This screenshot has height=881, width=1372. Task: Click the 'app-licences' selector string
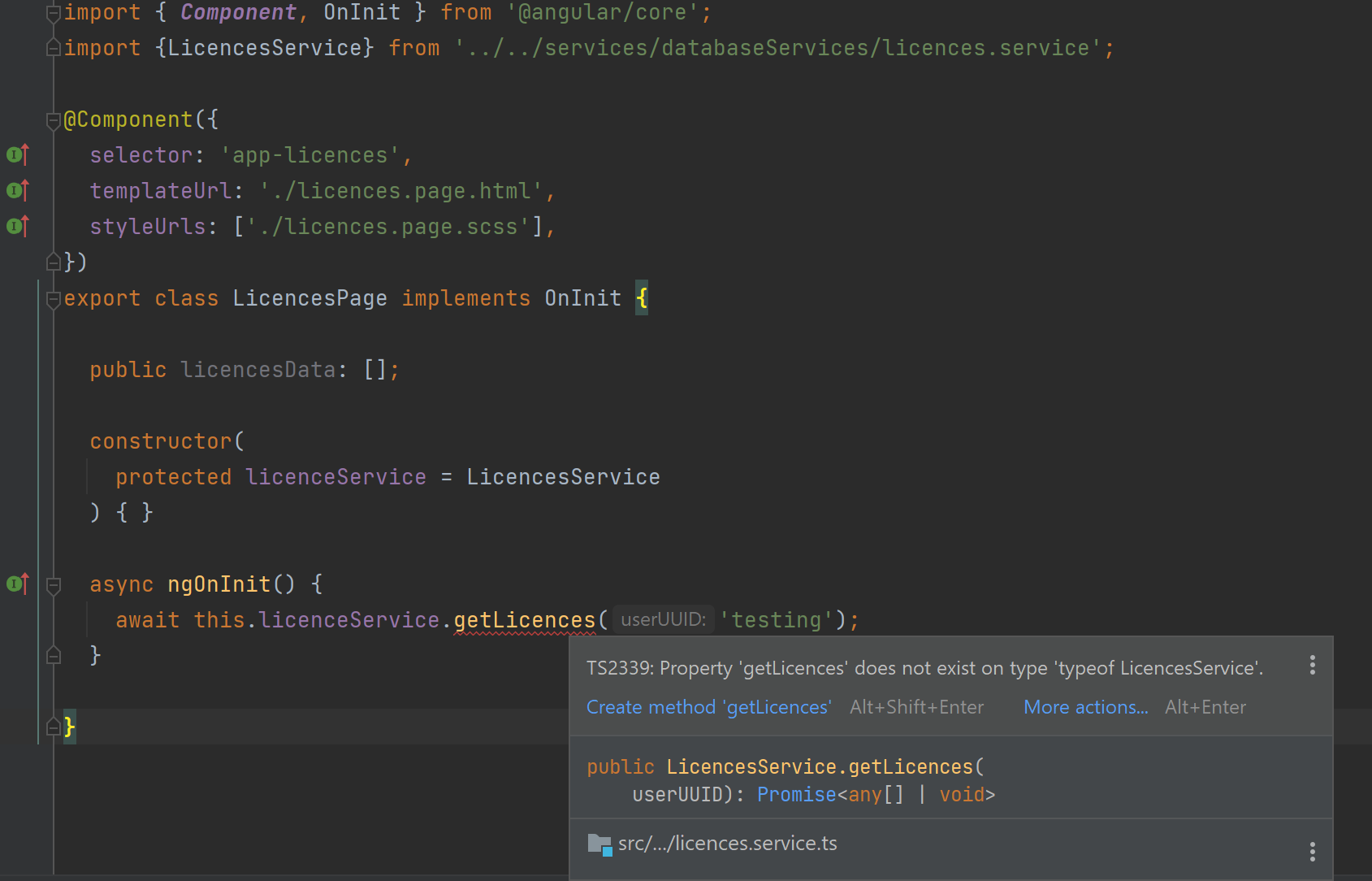coord(310,155)
